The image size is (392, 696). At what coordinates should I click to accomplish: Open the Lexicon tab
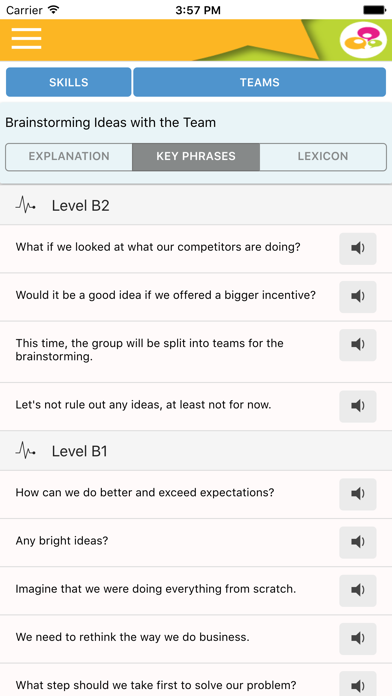[x=323, y=157]
